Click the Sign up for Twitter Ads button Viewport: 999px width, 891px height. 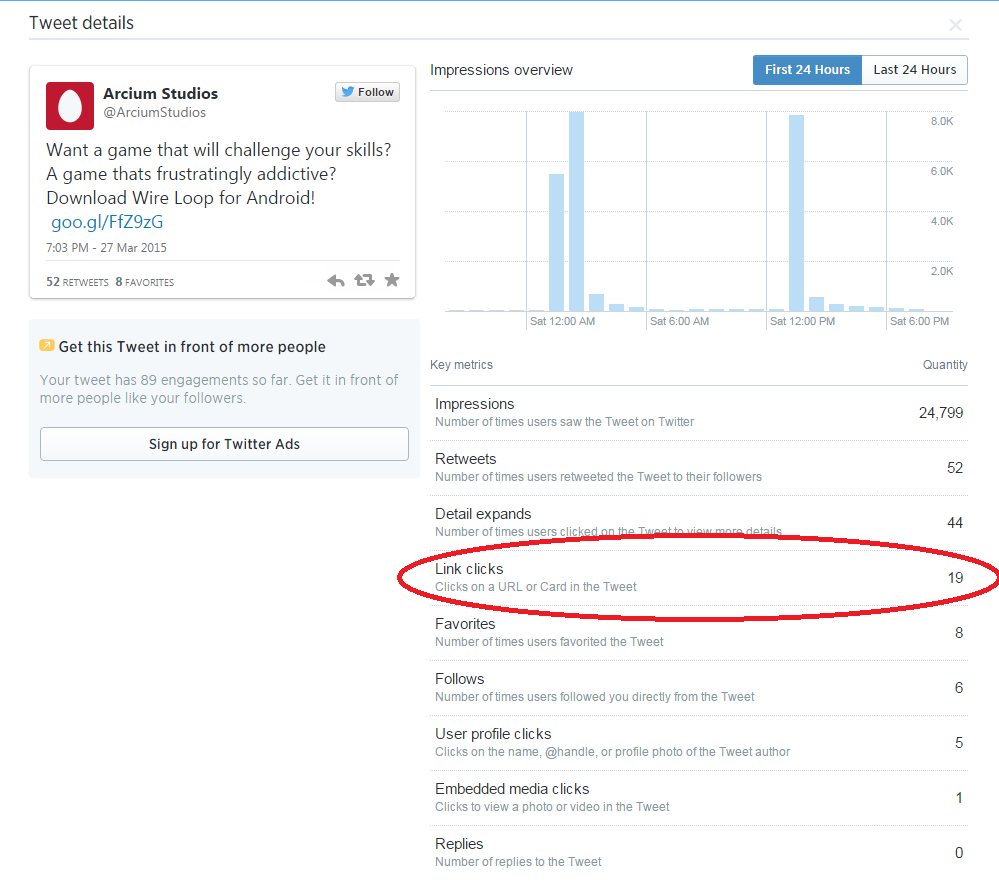[x=224, y=444]
